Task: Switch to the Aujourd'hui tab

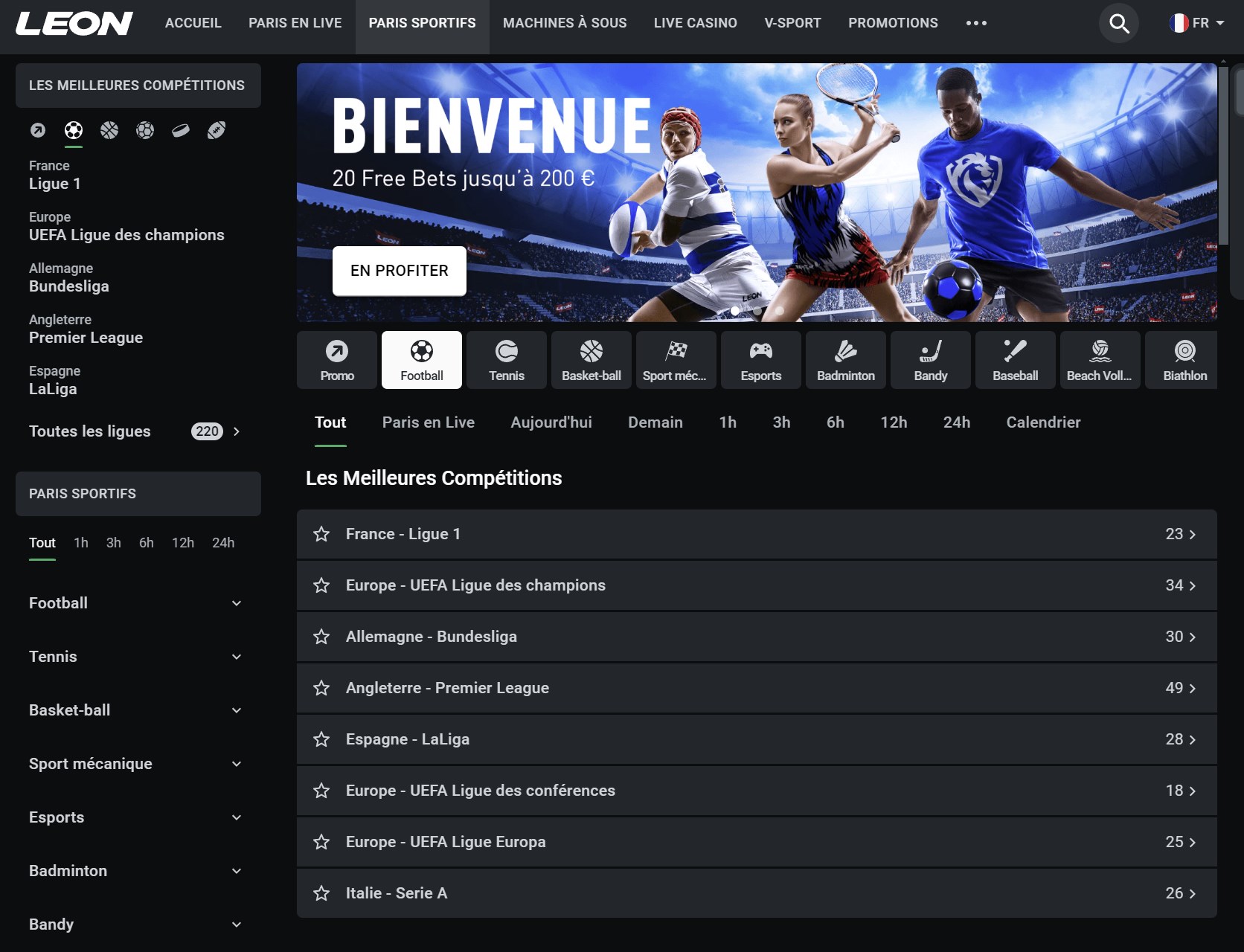Action: (551, 422)
